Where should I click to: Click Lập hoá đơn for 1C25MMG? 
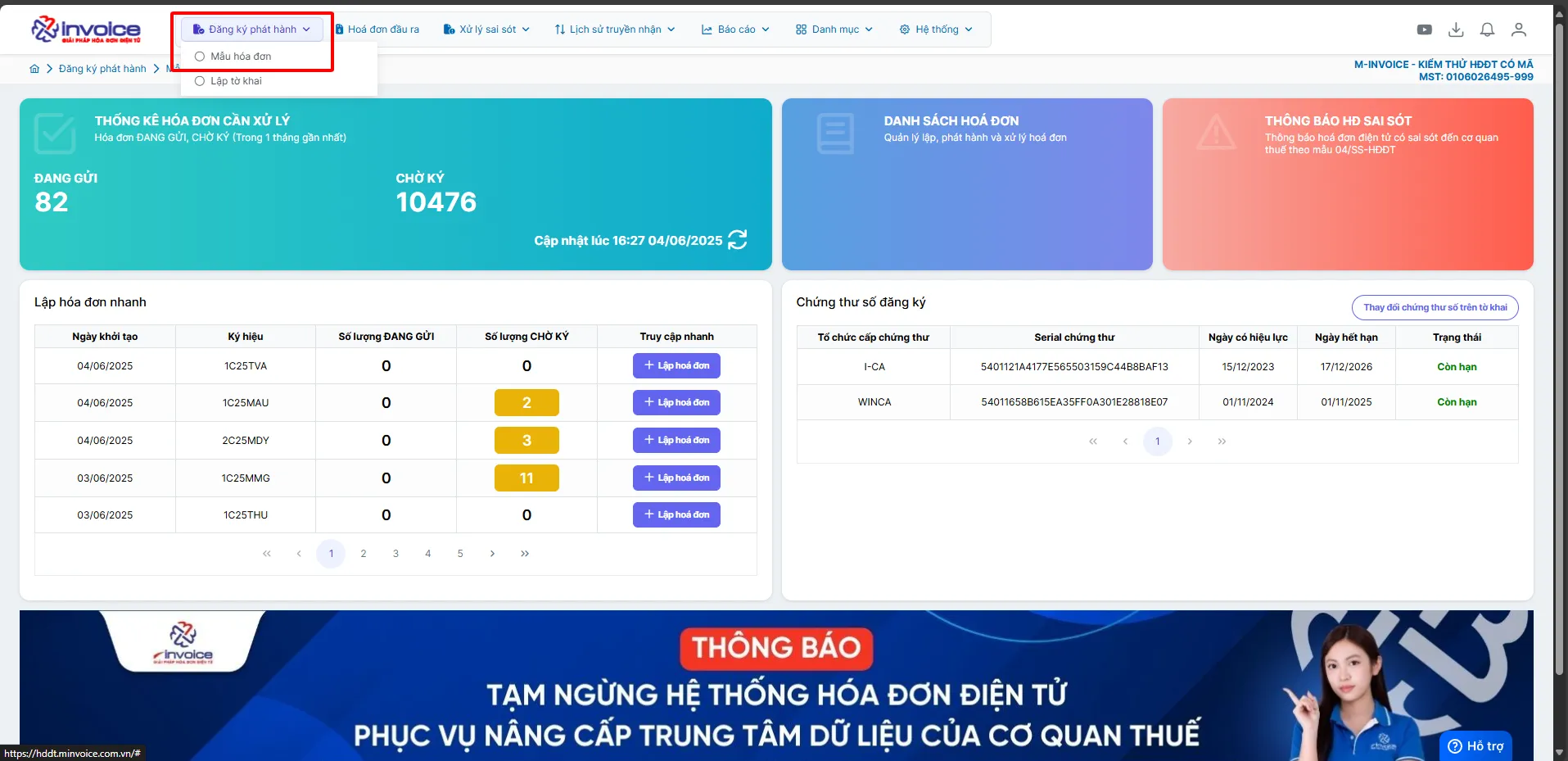tap(676, 478)
